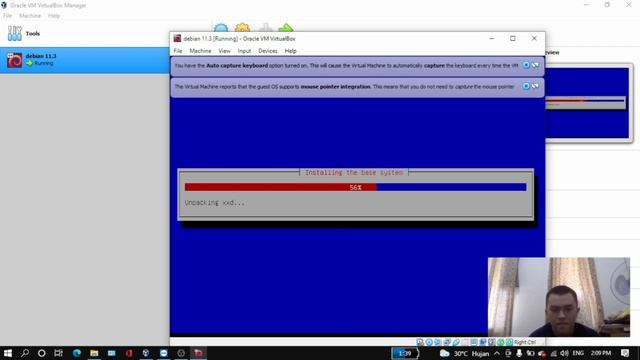The height and width of the screenshot is (360, 640).
Task: Open the network tray icon
Action: (553, 353)
